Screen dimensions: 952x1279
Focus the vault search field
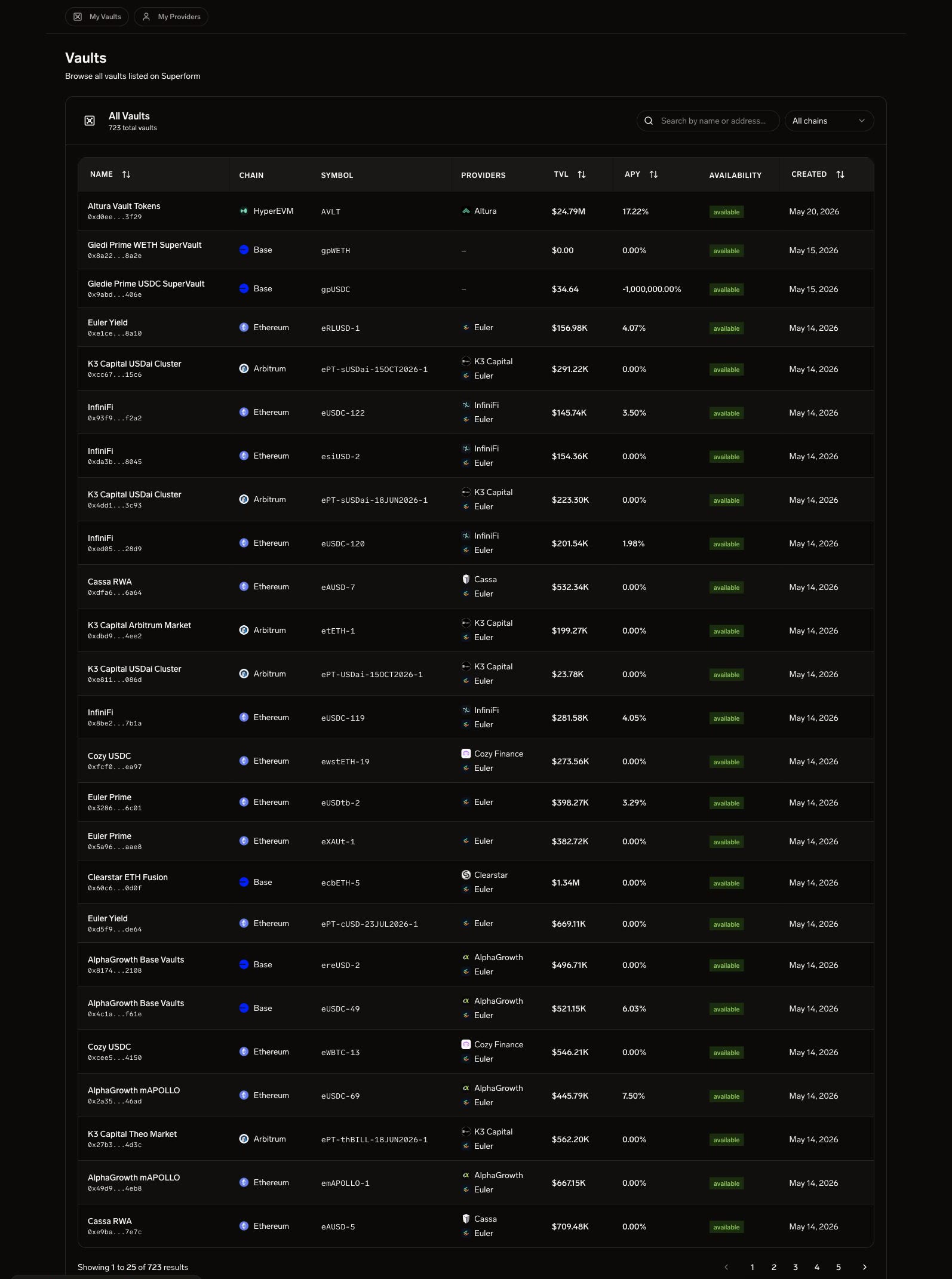click(x=708, y=121)
